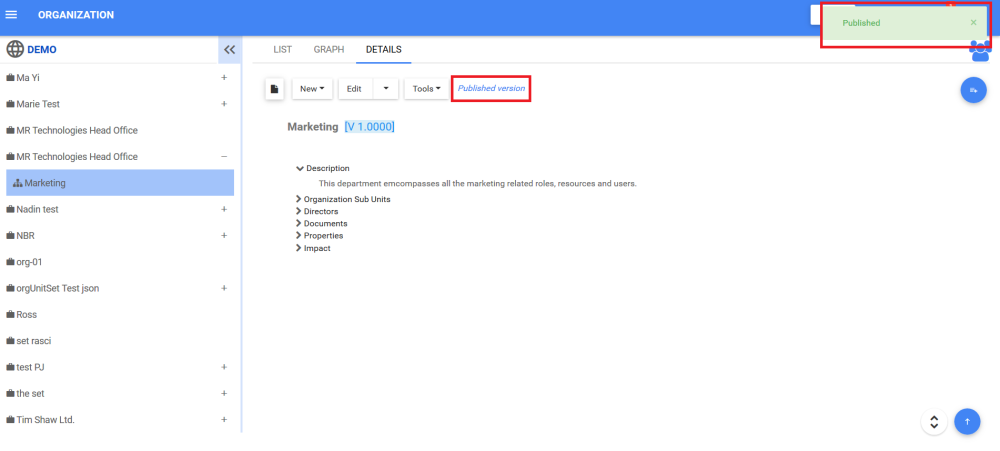The image size is (1000, 451).
Task: Open the Edit split-button arrow dropdown
Action: click(x=386, y=89)
